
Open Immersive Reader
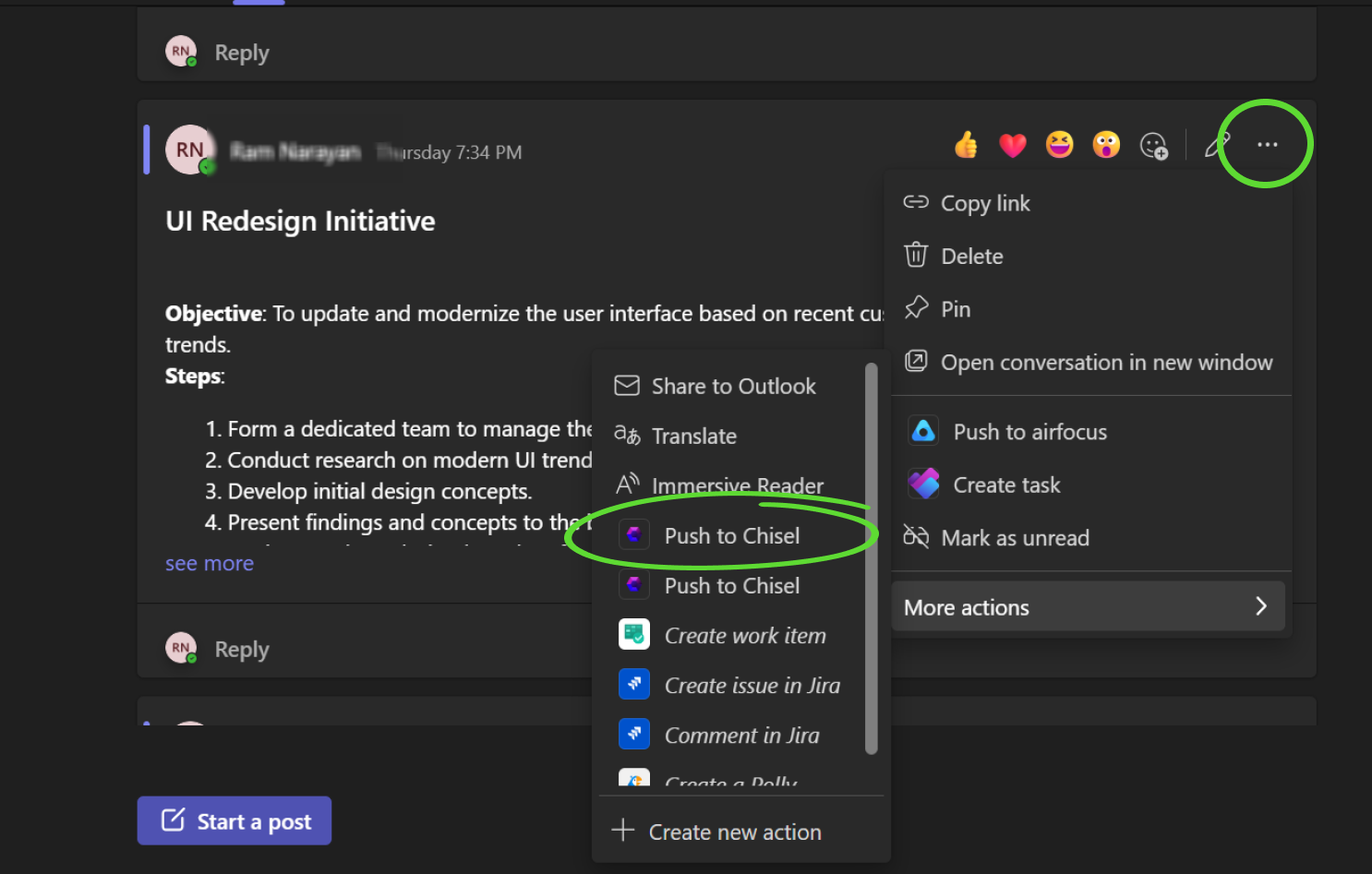coord(737,485)
